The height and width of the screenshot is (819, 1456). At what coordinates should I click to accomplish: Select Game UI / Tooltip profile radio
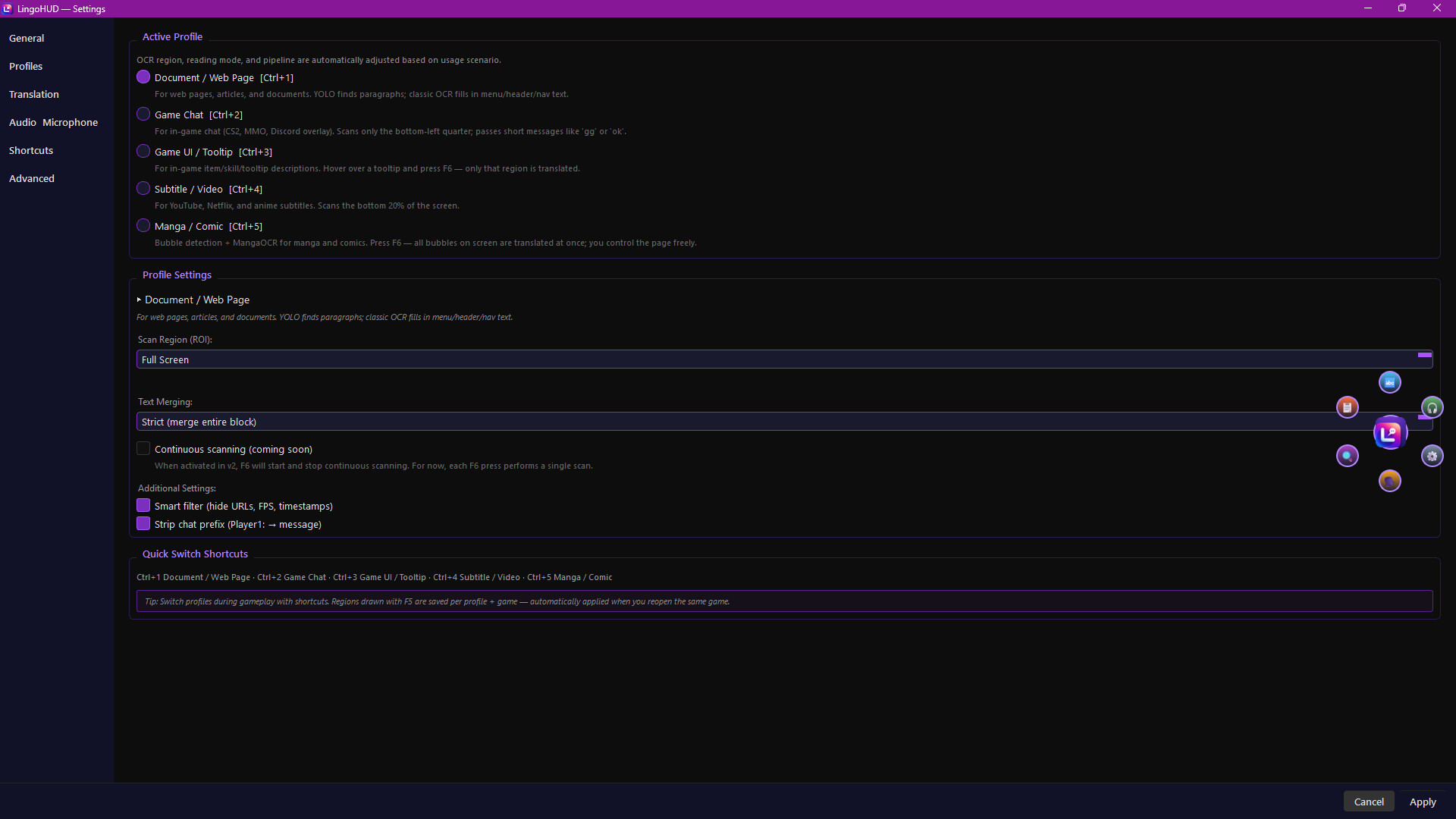point(143,152)
